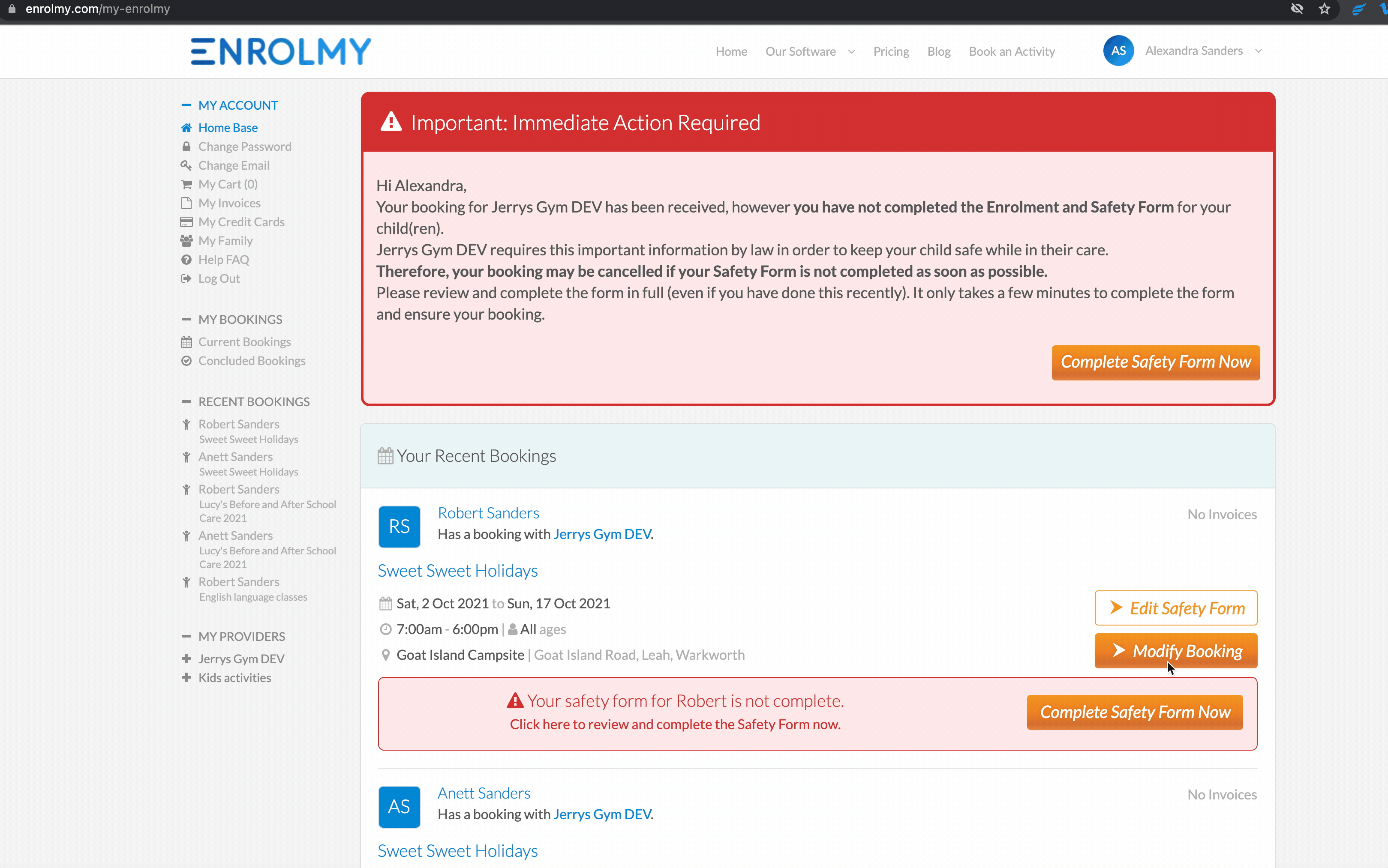
Task: Click the browser bookmark star icon
Action: (x=1324, y=9)
